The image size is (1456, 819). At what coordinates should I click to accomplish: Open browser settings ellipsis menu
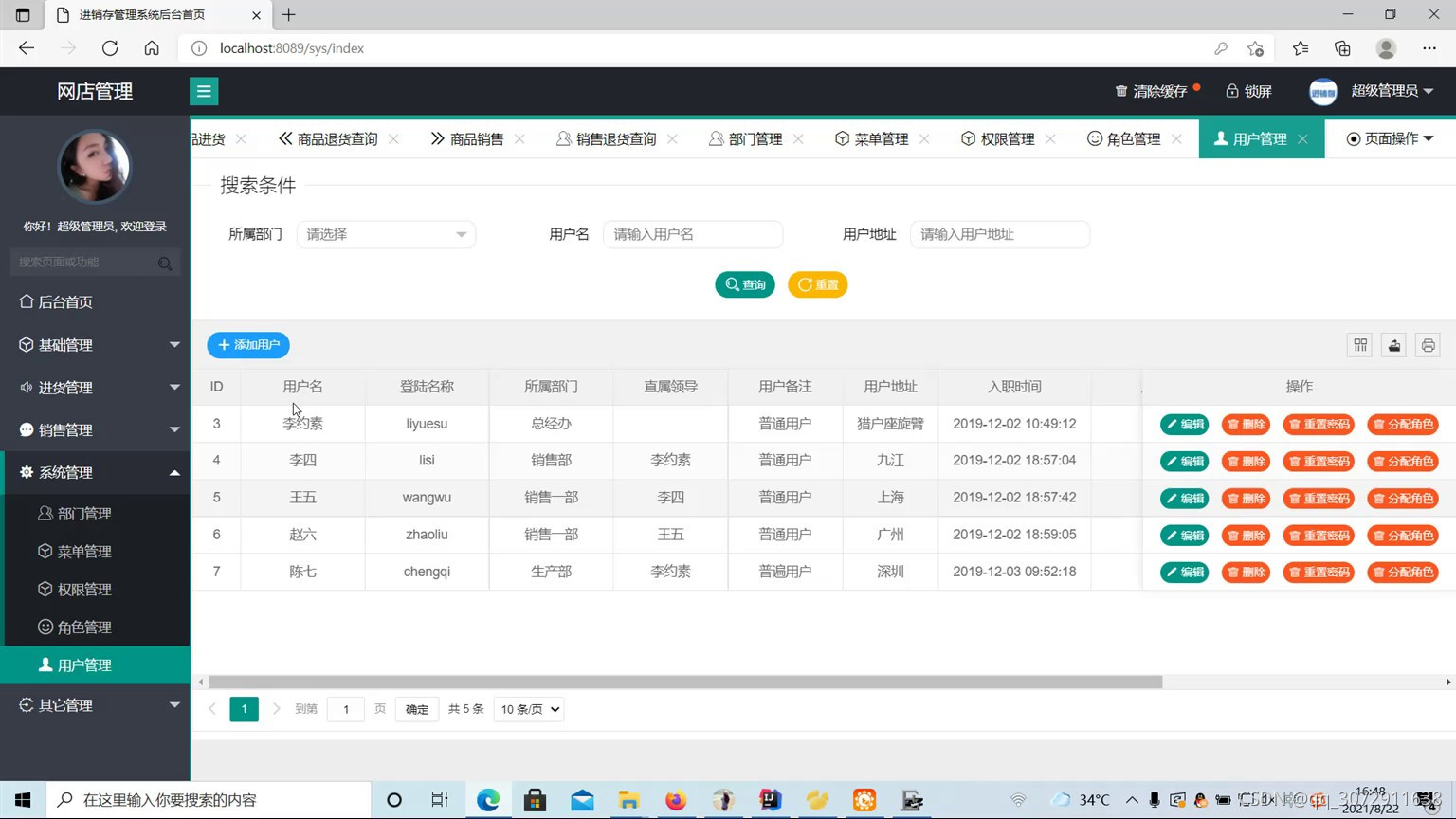pos(1429,48)
